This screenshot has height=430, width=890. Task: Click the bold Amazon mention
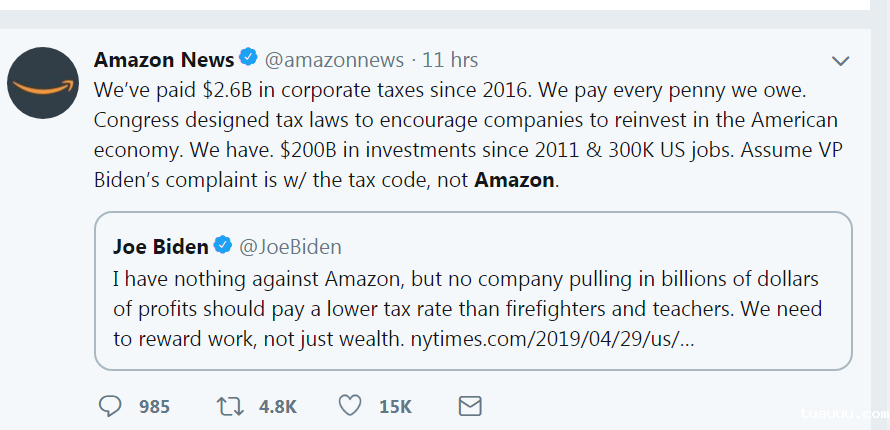tap(513, 180)
